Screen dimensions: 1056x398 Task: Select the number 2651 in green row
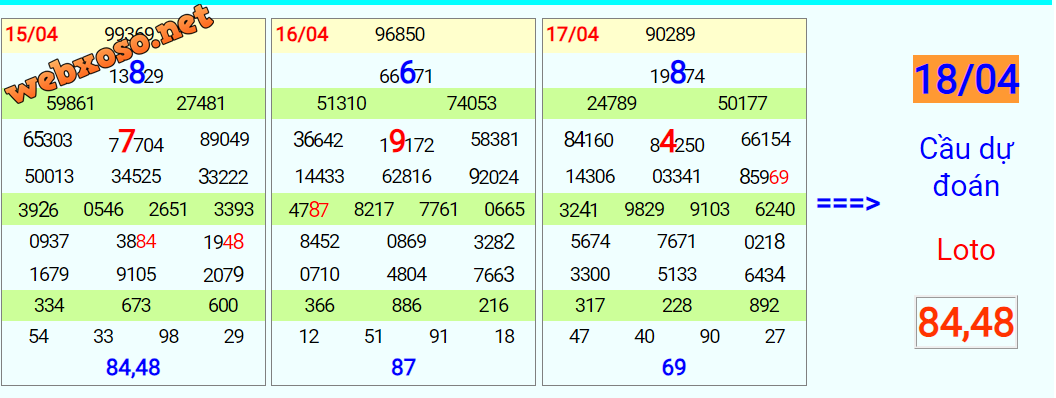pos(168,210)
